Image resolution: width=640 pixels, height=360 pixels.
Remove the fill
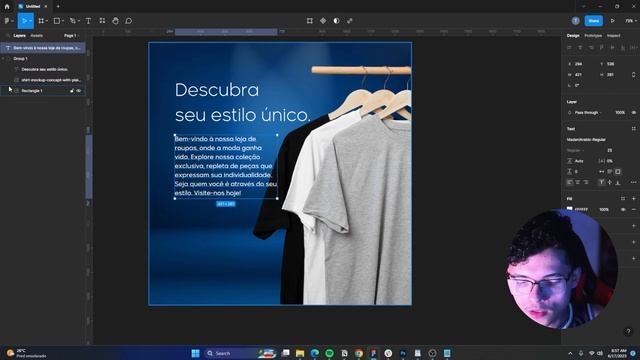[x=633, y=209]
